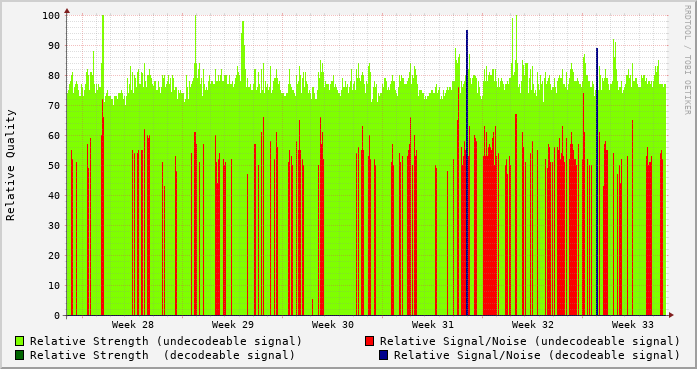
Task: Select the Week 30 axis label
Action: [x=332, y=325]
